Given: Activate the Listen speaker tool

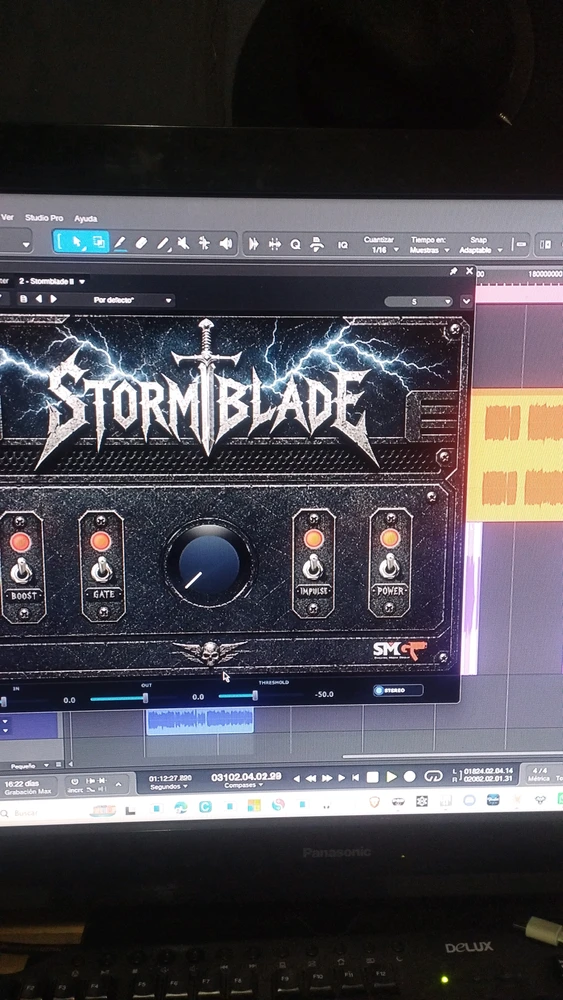Looking at the screenshot, I should [x=226, y=243].
